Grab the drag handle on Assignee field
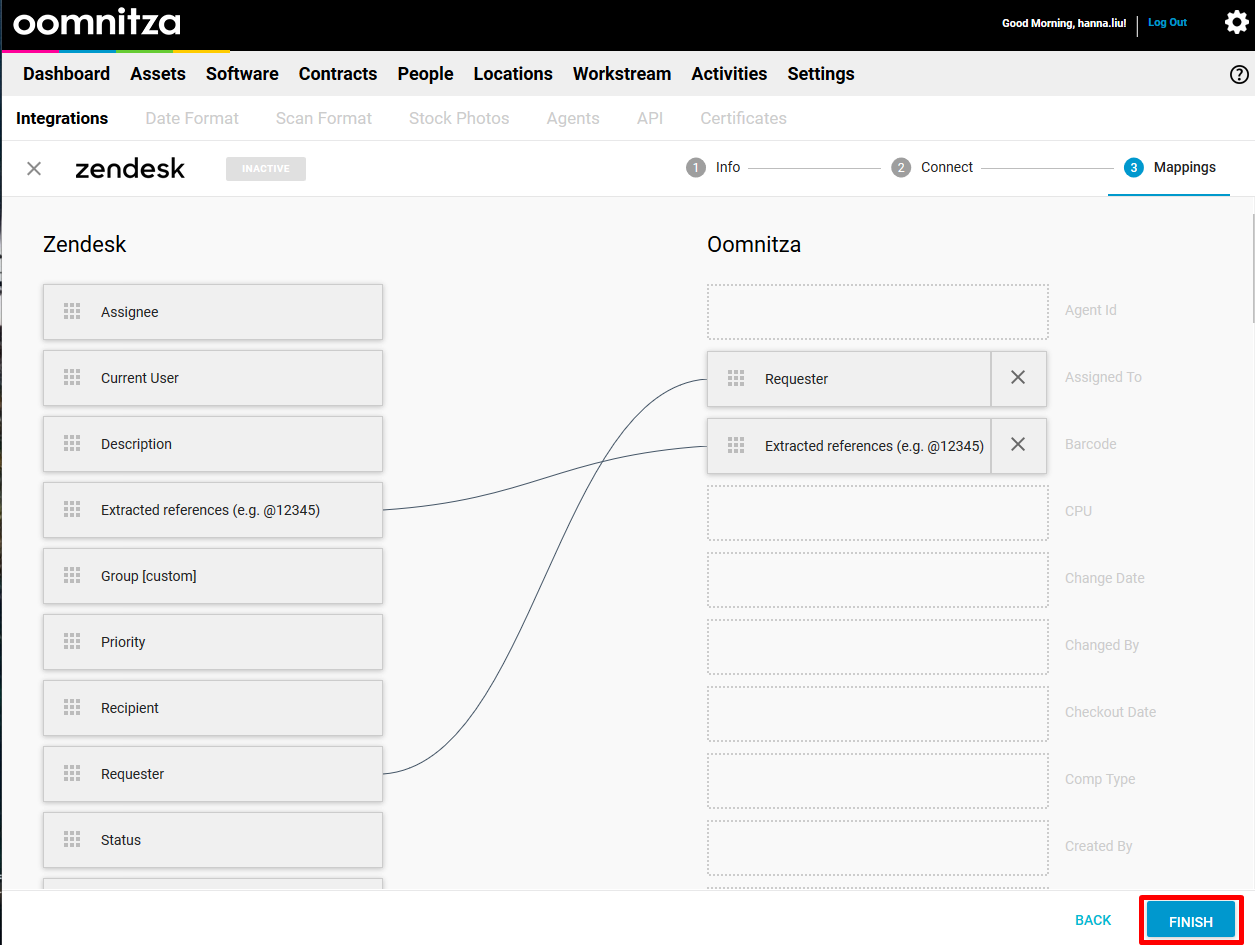1255x945 pixels. pos(72,312)
